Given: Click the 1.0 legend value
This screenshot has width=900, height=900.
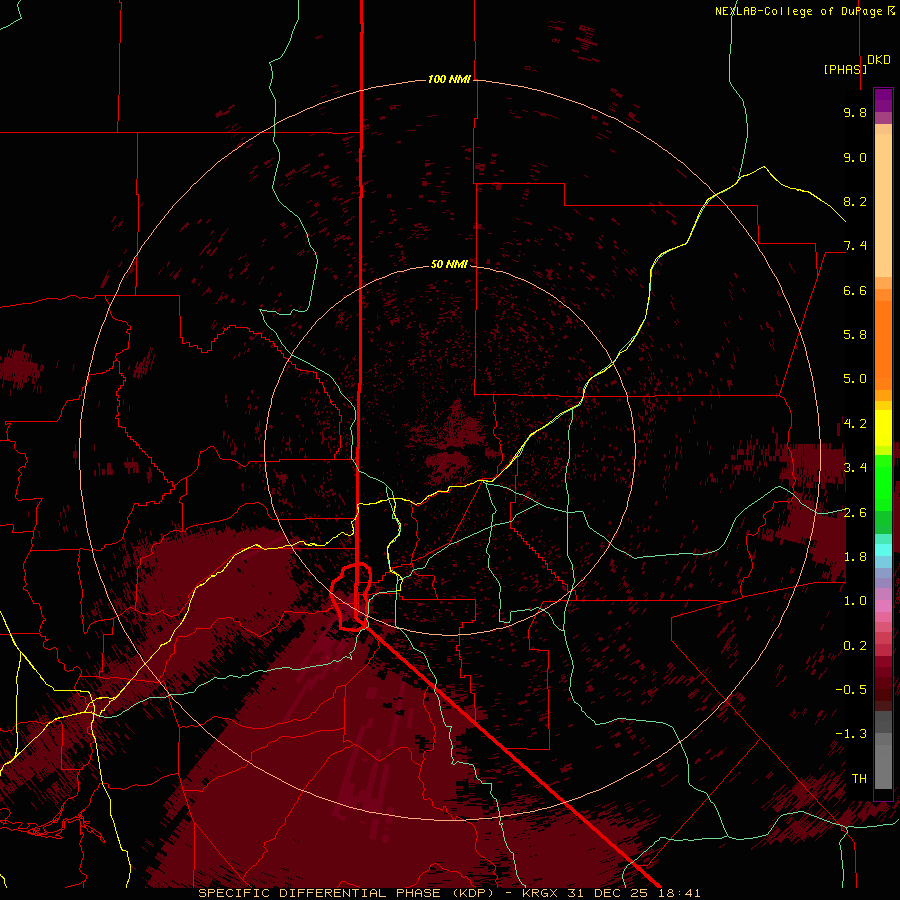Looking at the screenshot, I should (855, 601).
